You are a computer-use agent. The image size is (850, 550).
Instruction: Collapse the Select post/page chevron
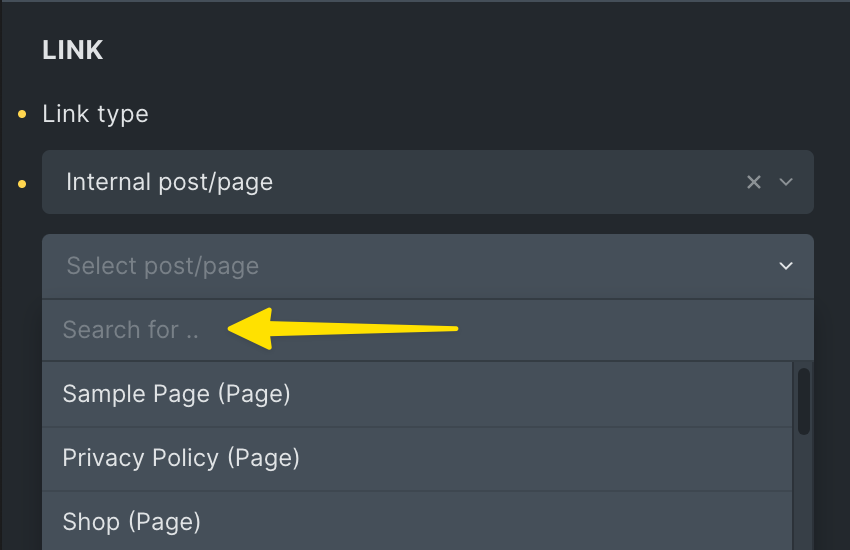click(786, 266)
